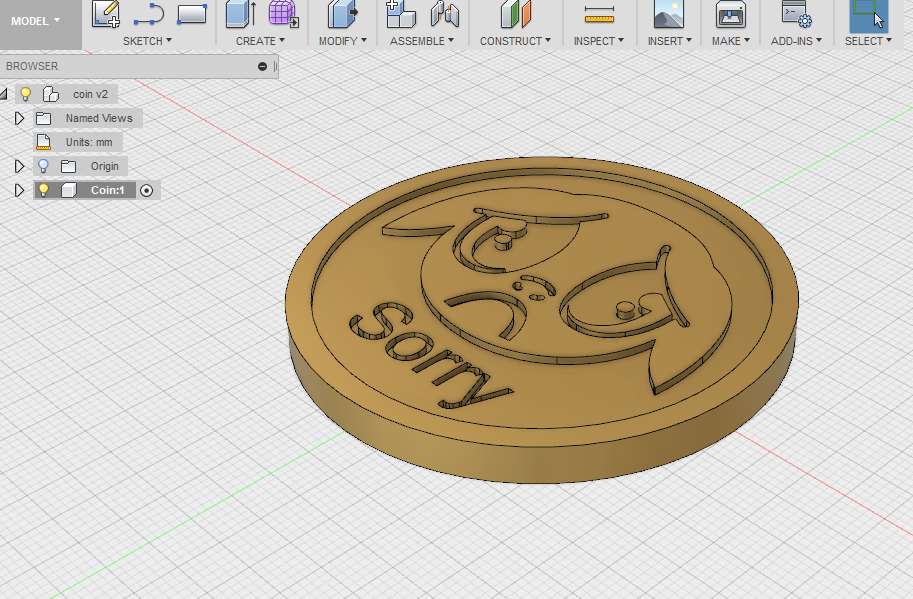This screenshot has height=599, width=913.
Task: Click the Create Form icon
Action: pos(284,14)
